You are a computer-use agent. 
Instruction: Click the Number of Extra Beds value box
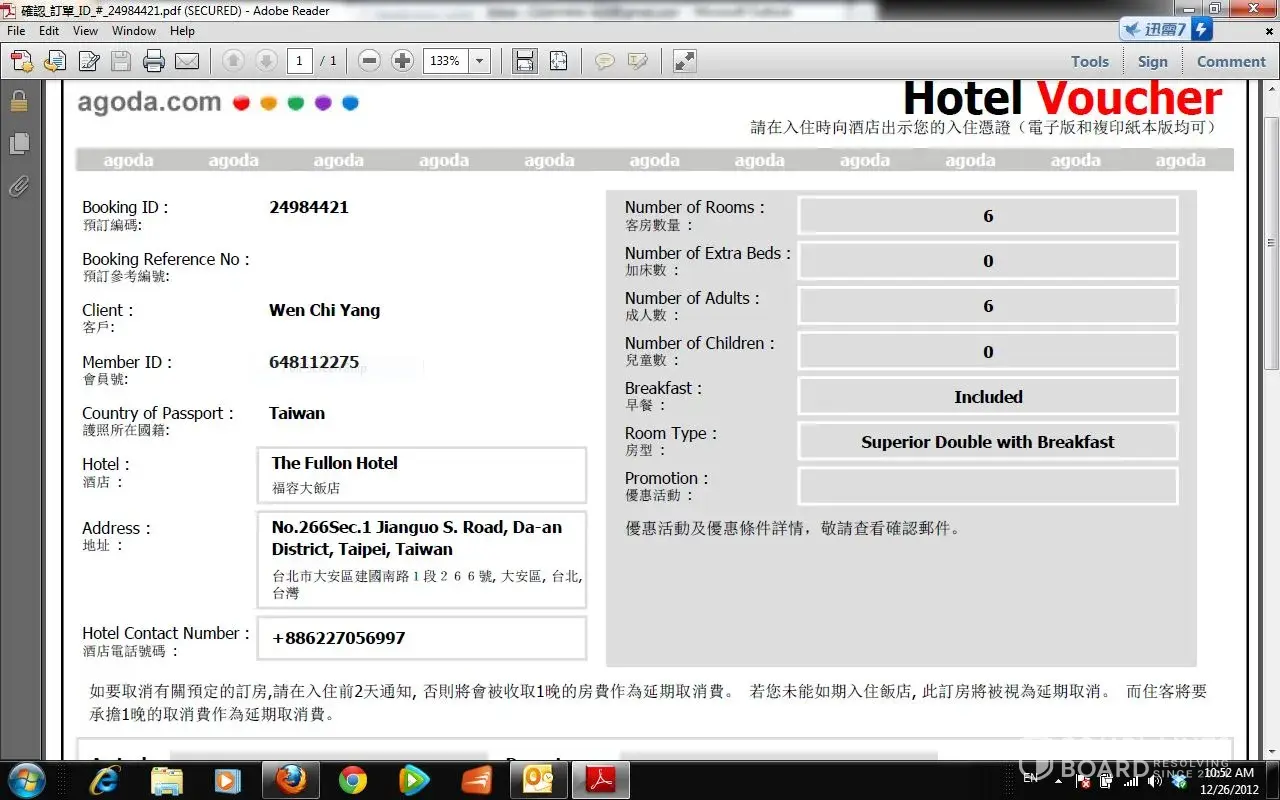click(988, 261)
